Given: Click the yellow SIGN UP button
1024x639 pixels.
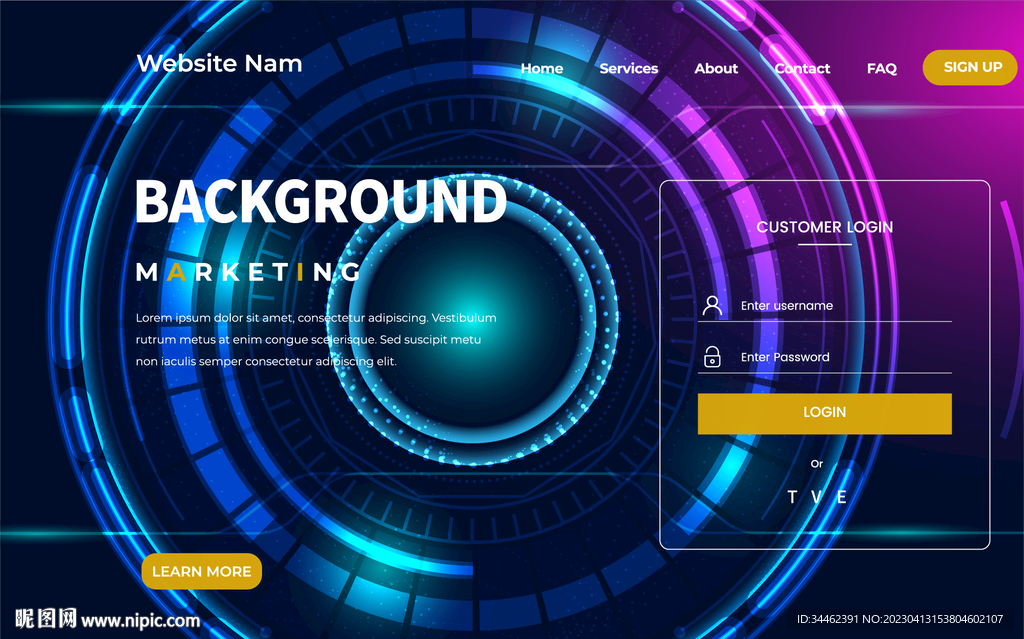Looking at the screenshot, I should point(970,67).
